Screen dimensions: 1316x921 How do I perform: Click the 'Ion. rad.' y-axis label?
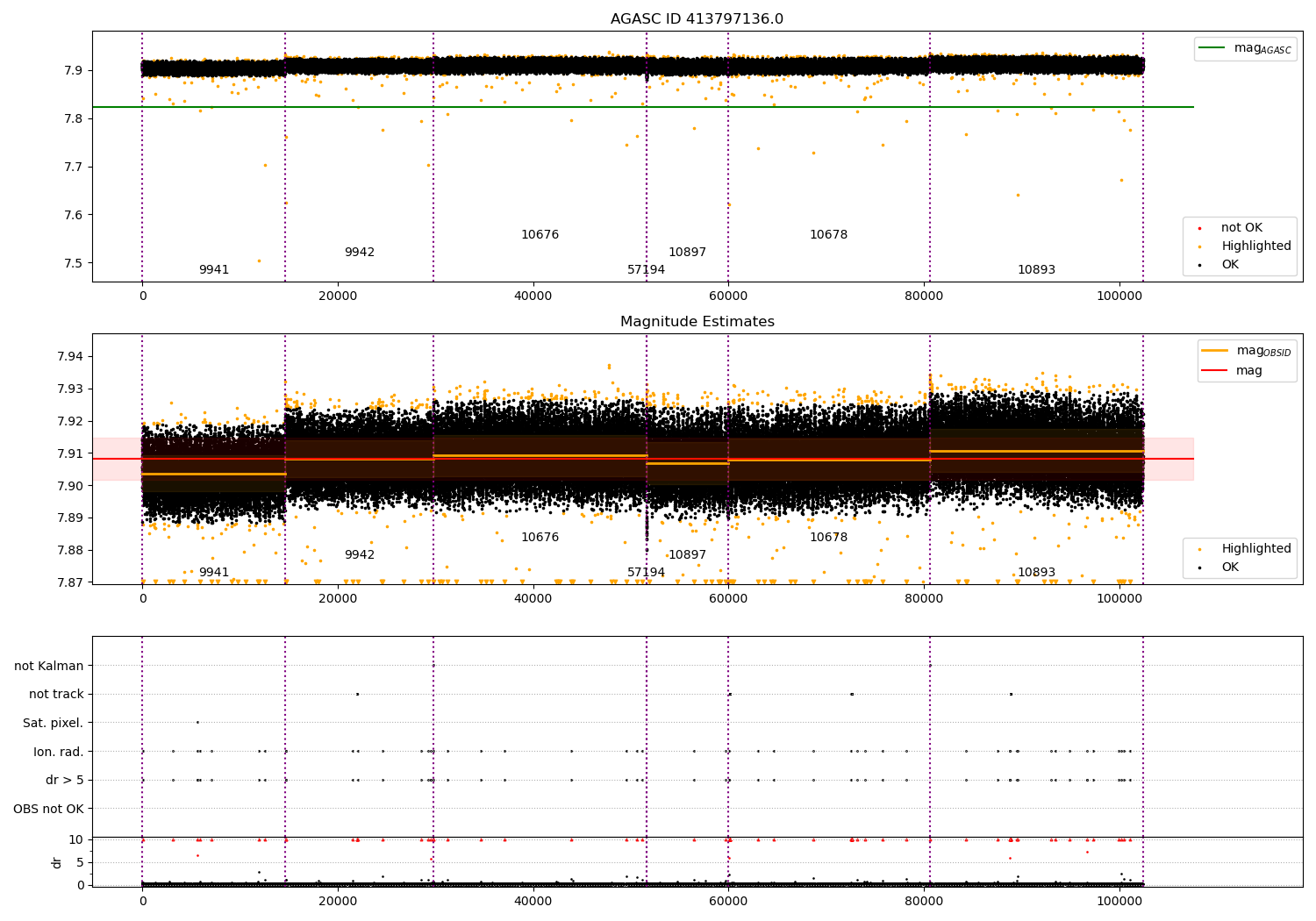click(x=59, y=753)
